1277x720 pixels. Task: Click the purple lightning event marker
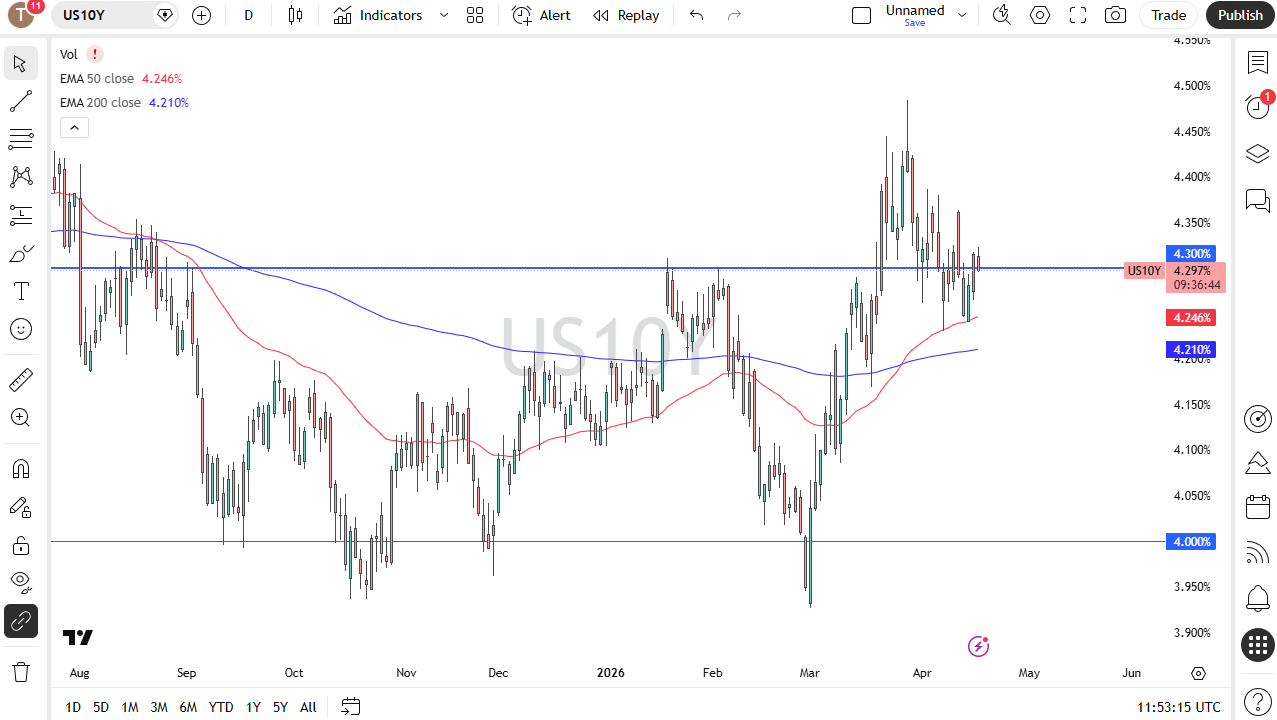click(x=979, y=646)
